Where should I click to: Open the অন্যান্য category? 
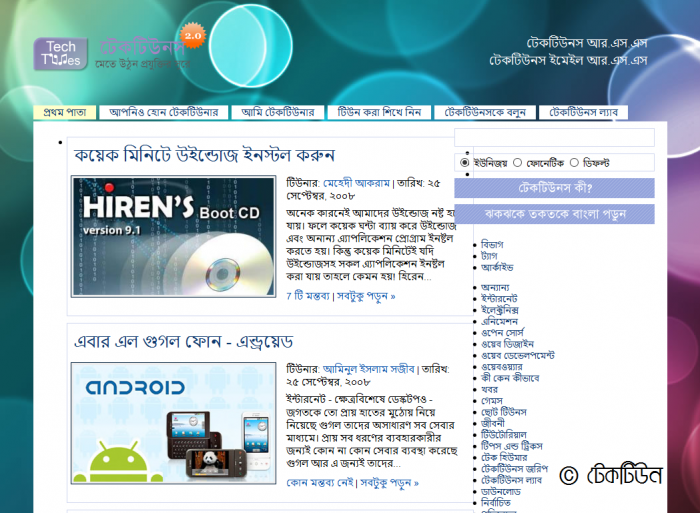click(495, 288)
